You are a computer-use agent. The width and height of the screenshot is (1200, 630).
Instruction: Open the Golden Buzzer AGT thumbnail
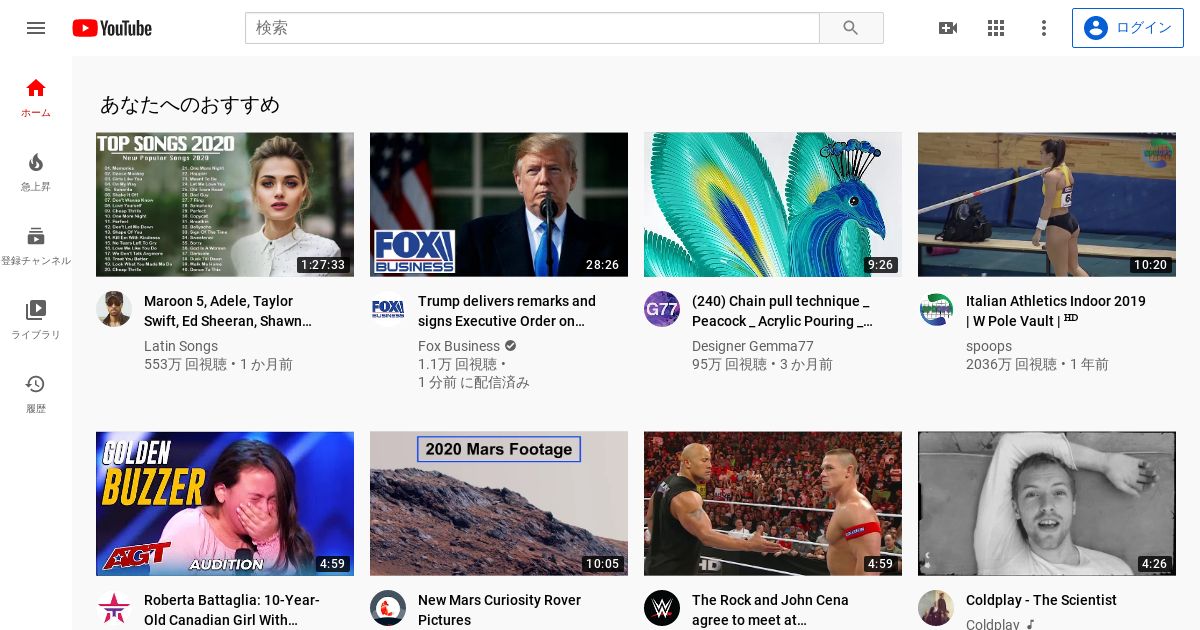pyautogui.click(x=225, y=504)
